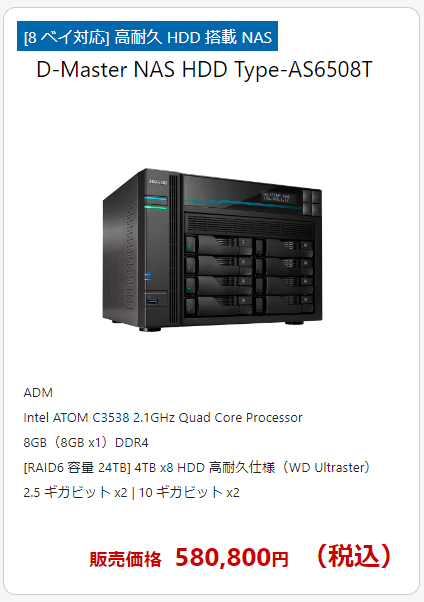Click the blue 8ベイ対応 category banner
The image size is (424, 602).
click(147, 36)
